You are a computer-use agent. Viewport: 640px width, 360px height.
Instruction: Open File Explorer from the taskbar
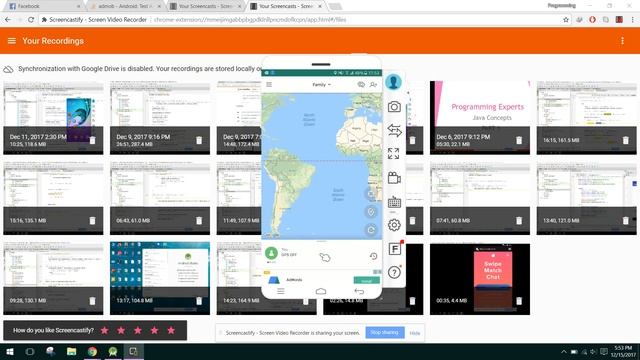coord(71,351)
